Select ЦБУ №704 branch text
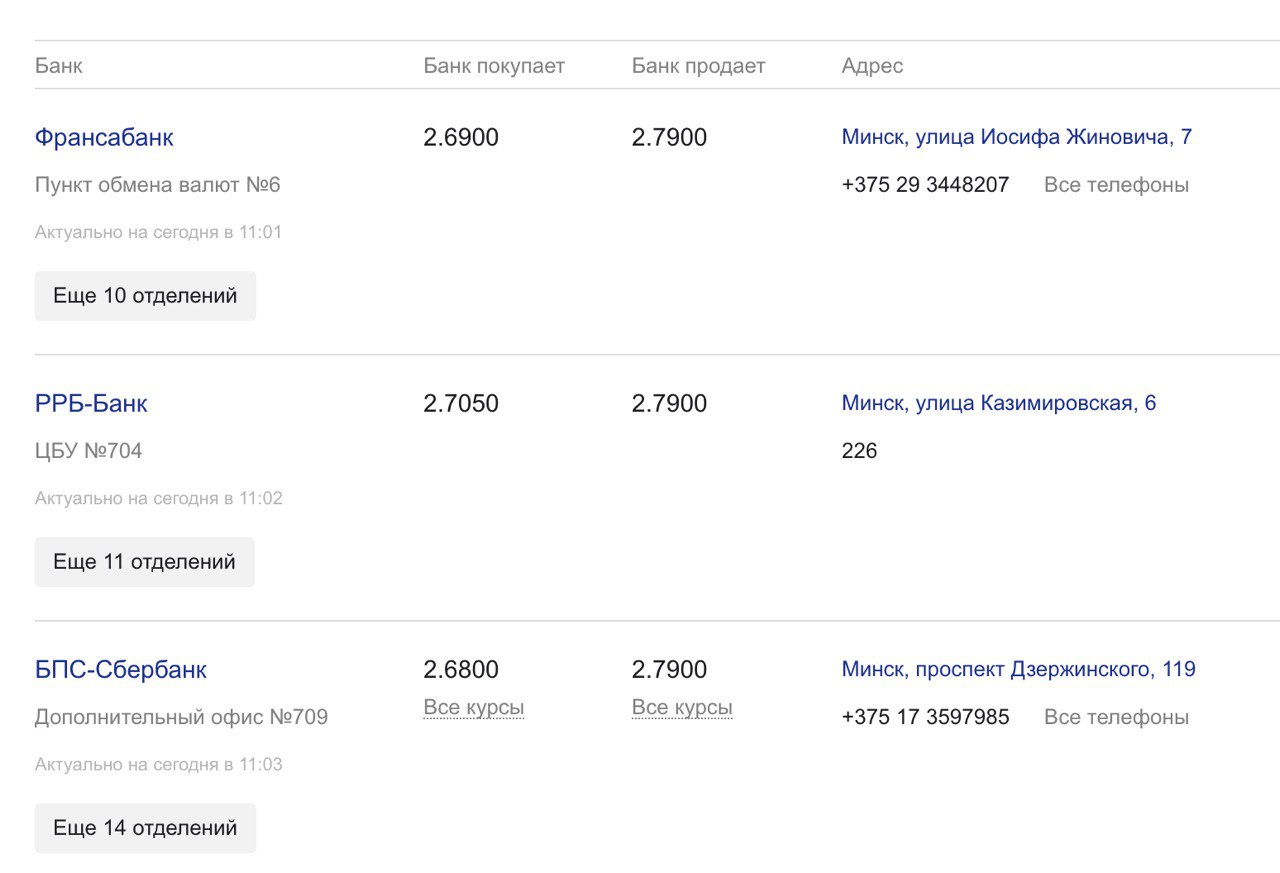This screenshot has width=1280, height=873. 88,451
